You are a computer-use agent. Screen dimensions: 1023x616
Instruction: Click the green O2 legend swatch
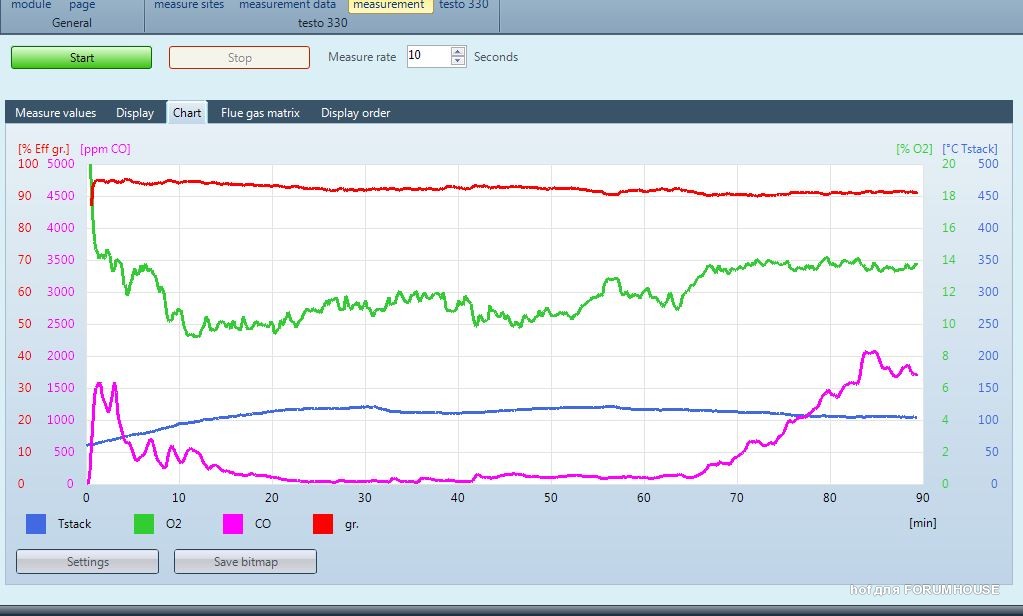tap(144, 523)
